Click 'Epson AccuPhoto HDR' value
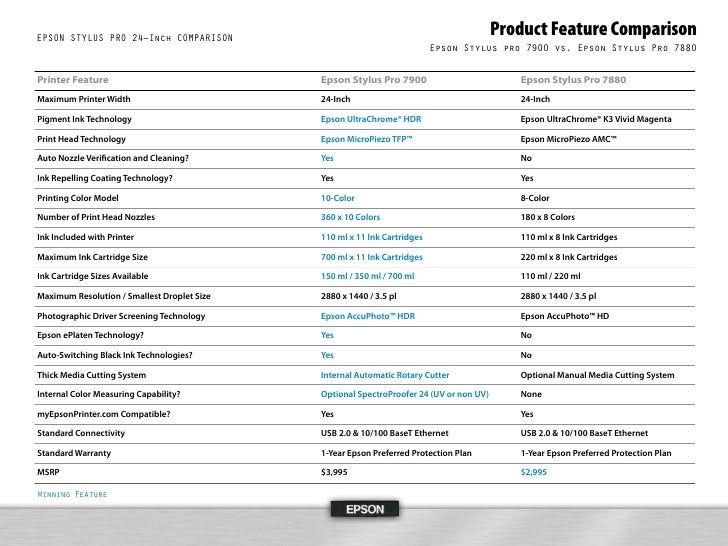This screenshot has width=728, height=546. point(368,316)
